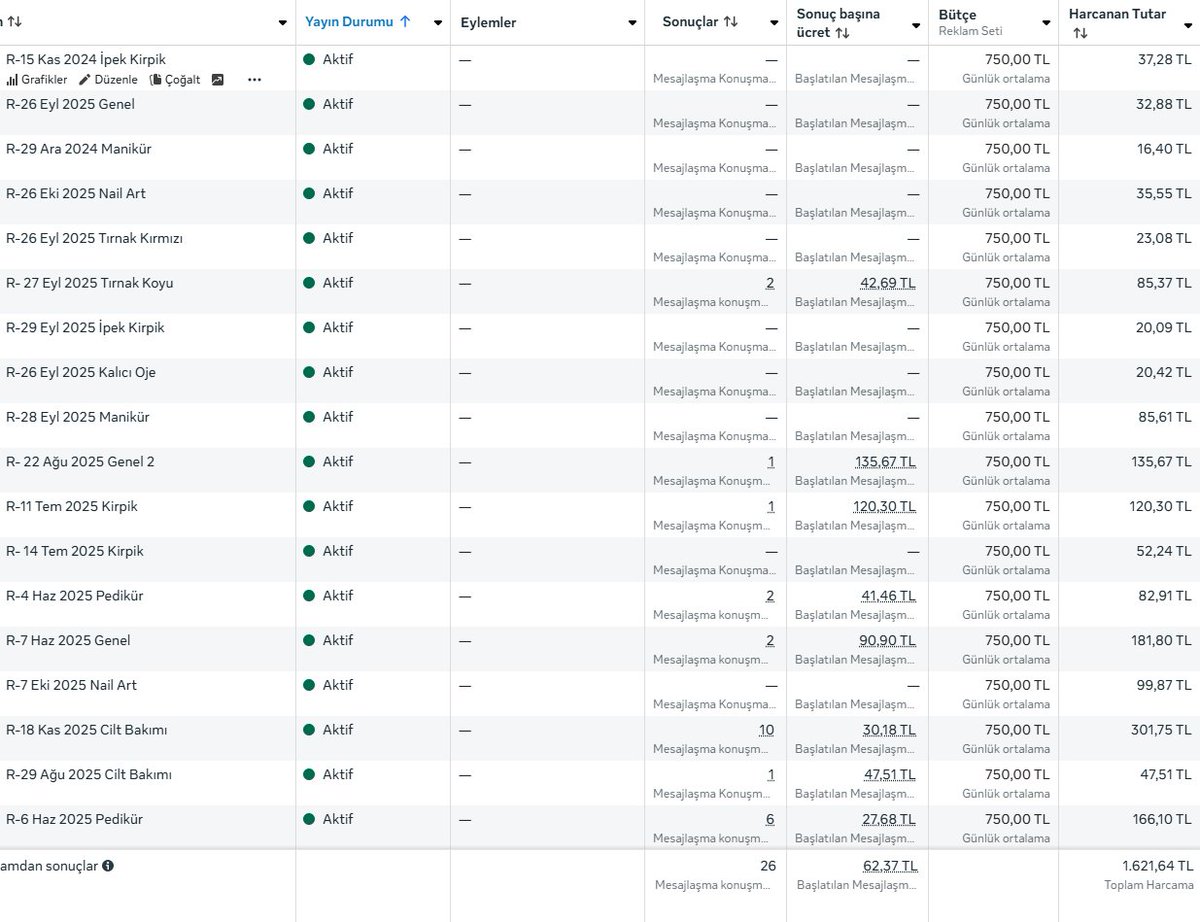Click the ascending arrow next to Yayın Durumu
The image size is (1200, 922).
coord(405,22)
